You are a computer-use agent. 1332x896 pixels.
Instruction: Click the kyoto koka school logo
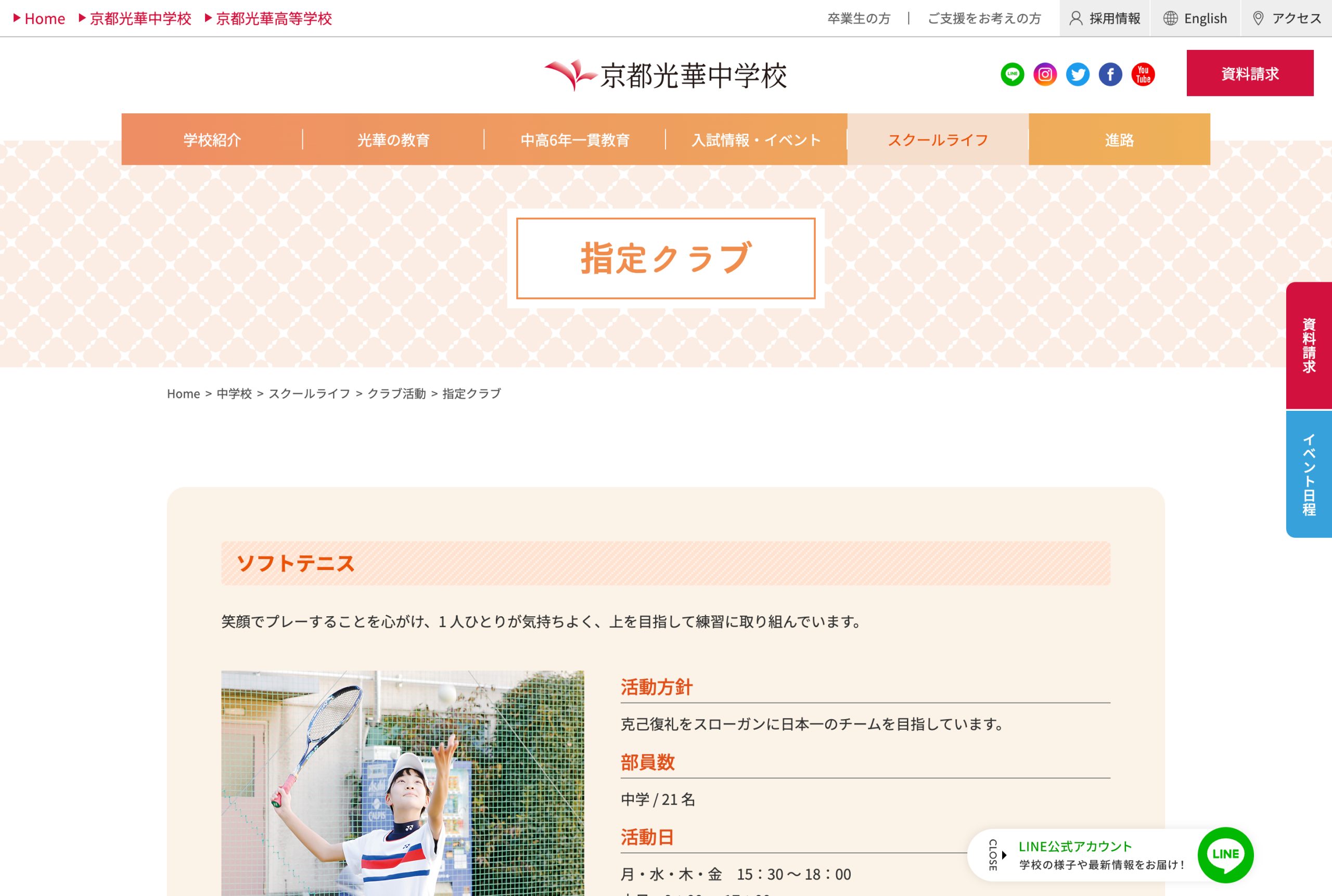[x=665, y=75]
